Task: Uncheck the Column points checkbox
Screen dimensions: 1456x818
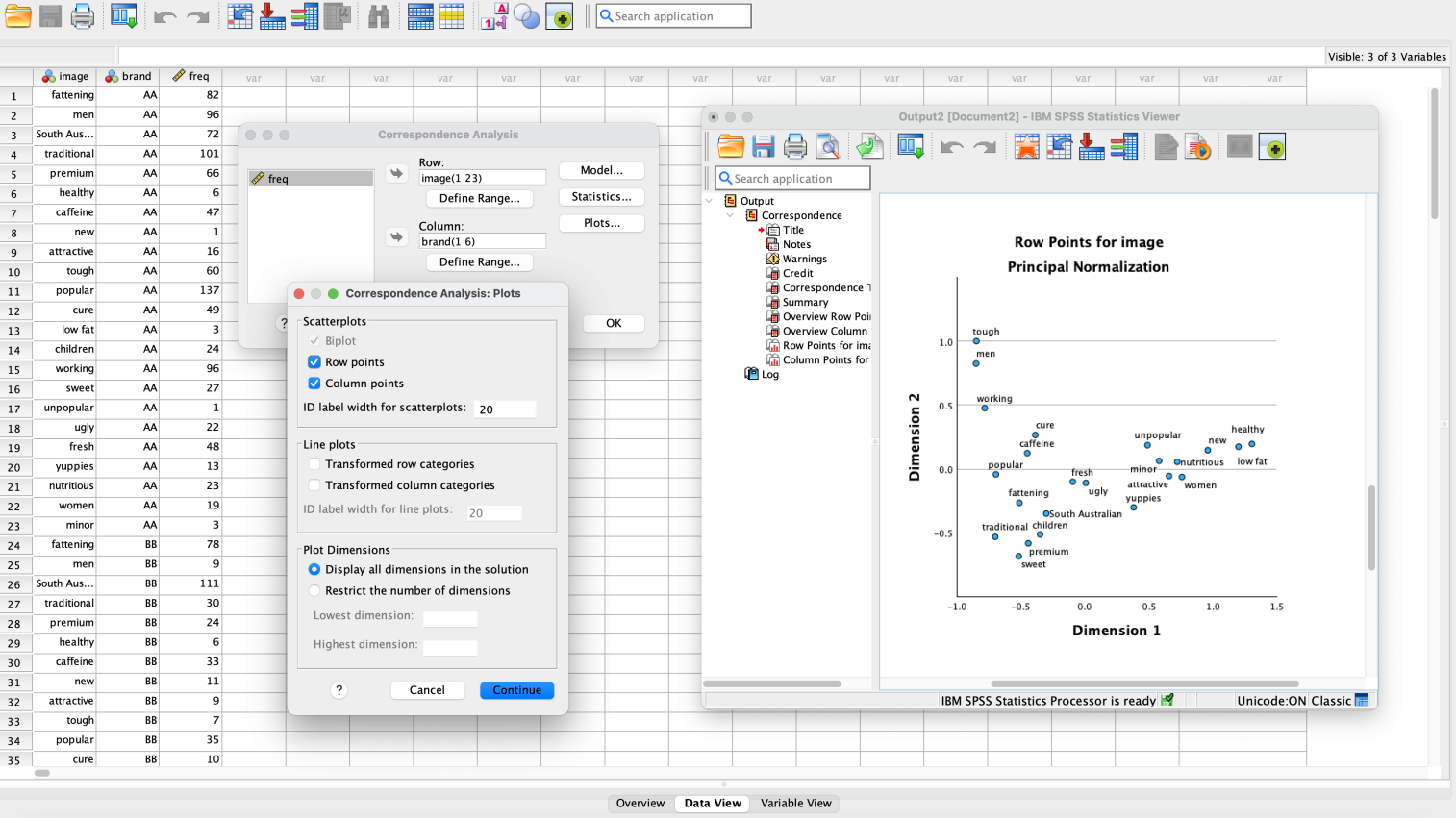Action: (x=314, y=384)
